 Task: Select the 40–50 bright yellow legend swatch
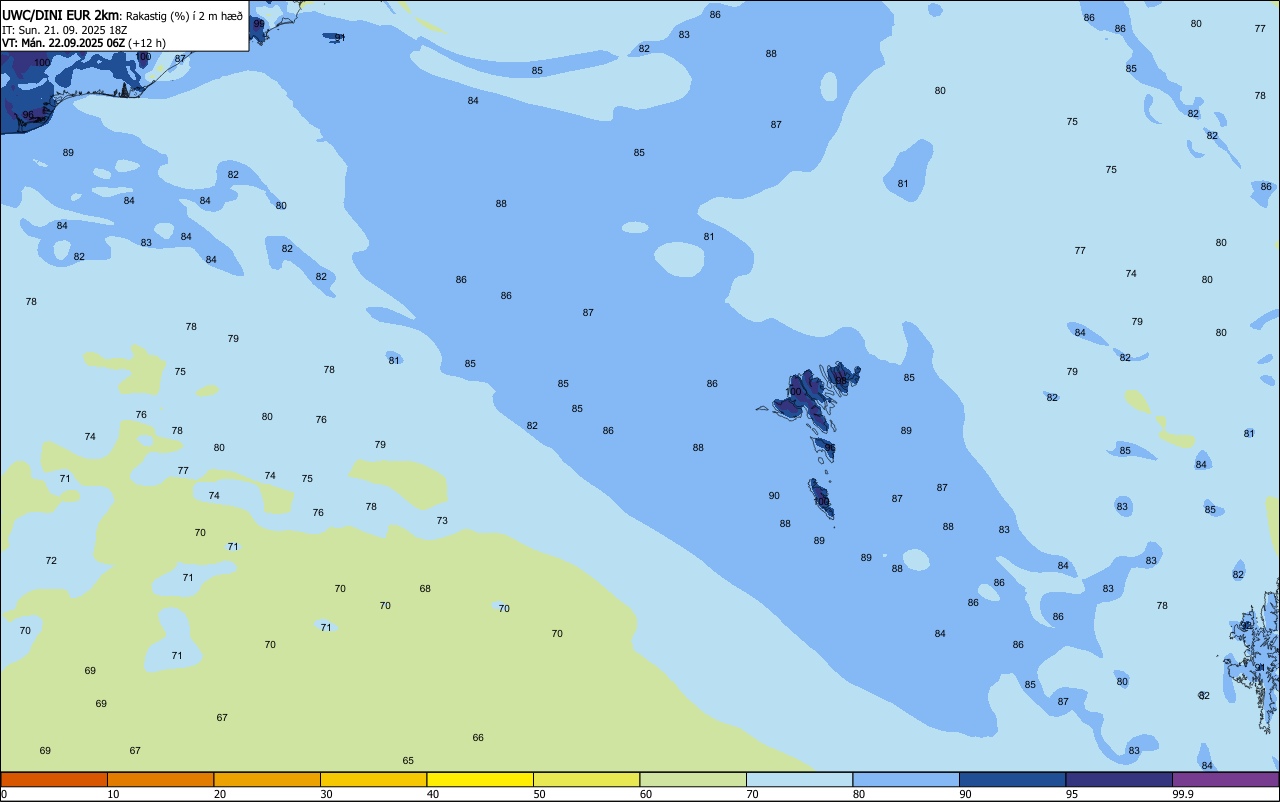[480, 779]
